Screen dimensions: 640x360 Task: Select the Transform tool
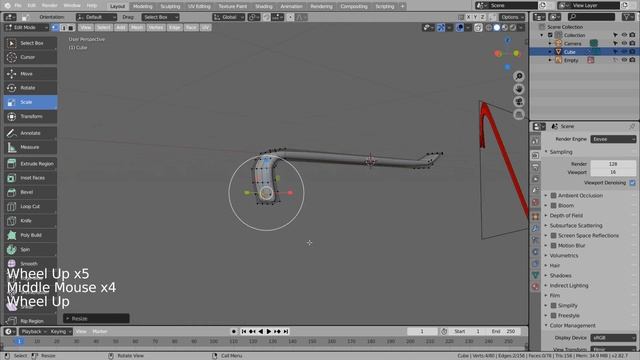(x=31, y=116)
